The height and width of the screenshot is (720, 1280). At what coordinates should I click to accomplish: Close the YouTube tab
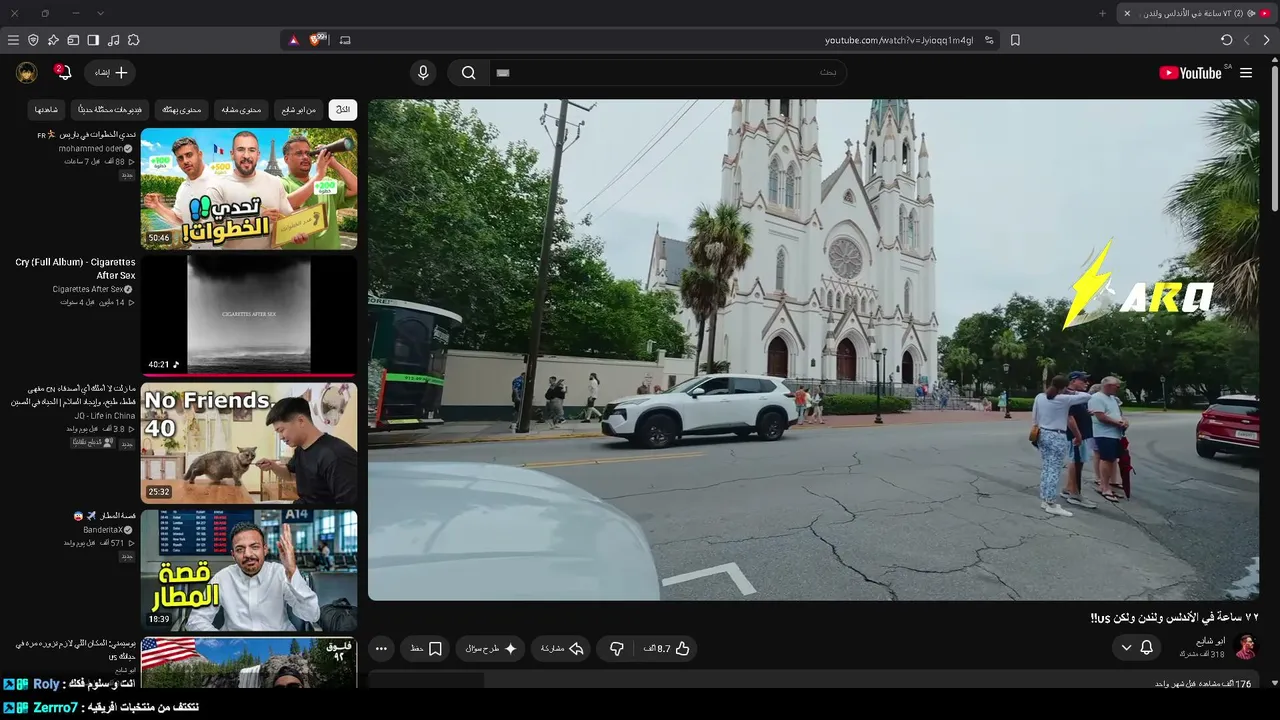point(1127,13)
